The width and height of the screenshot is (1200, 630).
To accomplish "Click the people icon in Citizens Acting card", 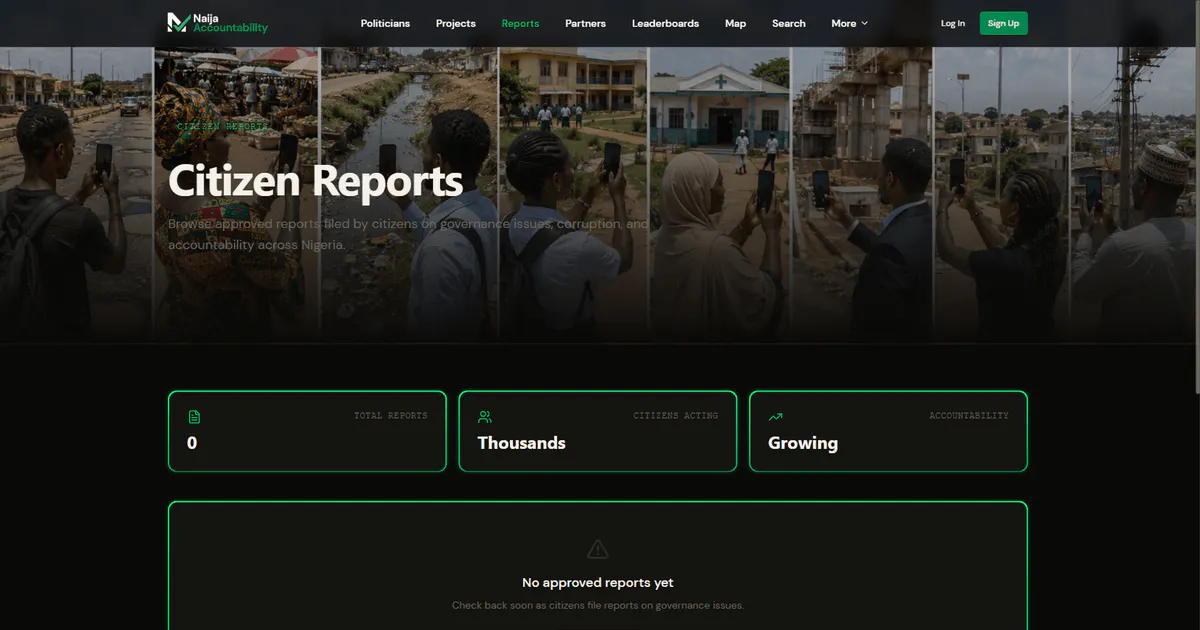I will pyautogui.click(x=485, y=417).
